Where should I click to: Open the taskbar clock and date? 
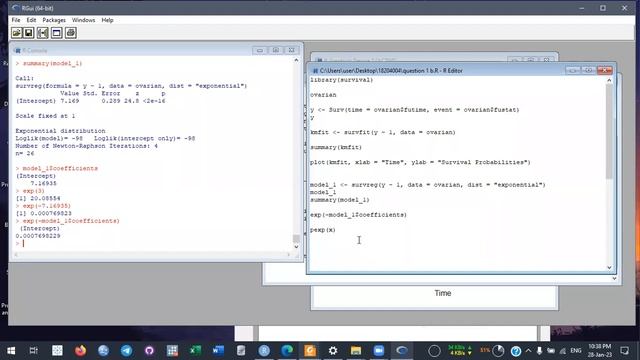pos(599,351)
